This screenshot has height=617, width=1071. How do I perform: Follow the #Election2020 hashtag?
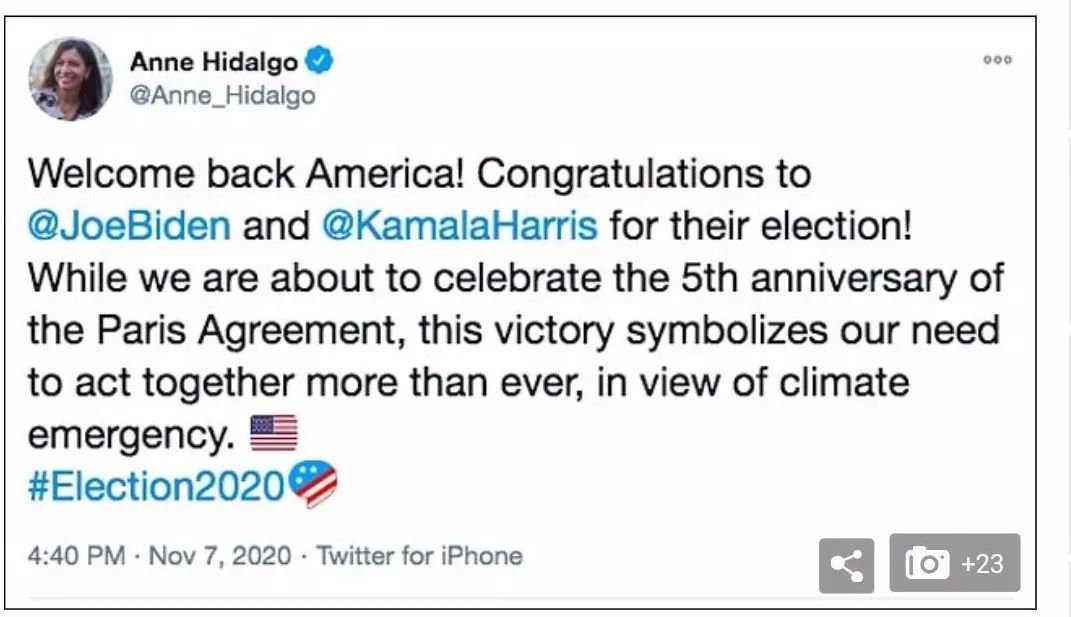point(157,487)
